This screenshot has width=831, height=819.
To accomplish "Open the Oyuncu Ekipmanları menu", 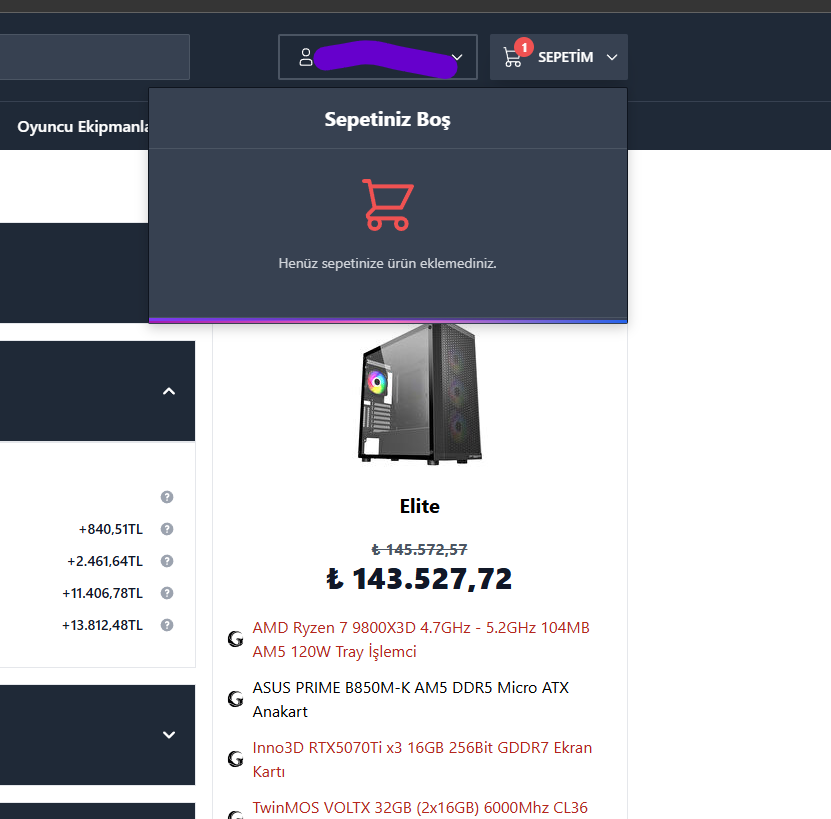I will coord(83,127).
